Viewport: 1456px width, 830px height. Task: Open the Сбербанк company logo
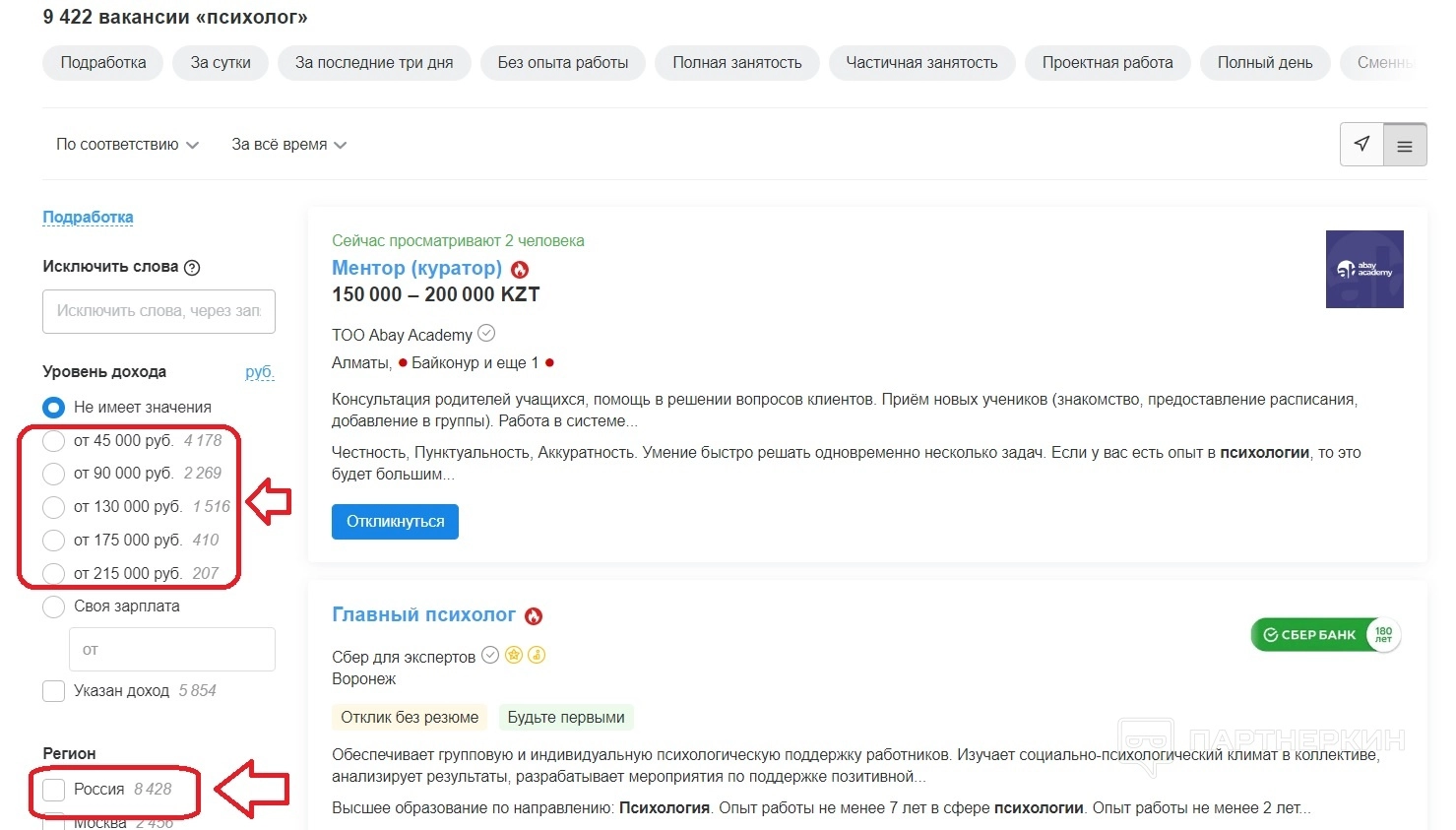(x=1325, y=635)
